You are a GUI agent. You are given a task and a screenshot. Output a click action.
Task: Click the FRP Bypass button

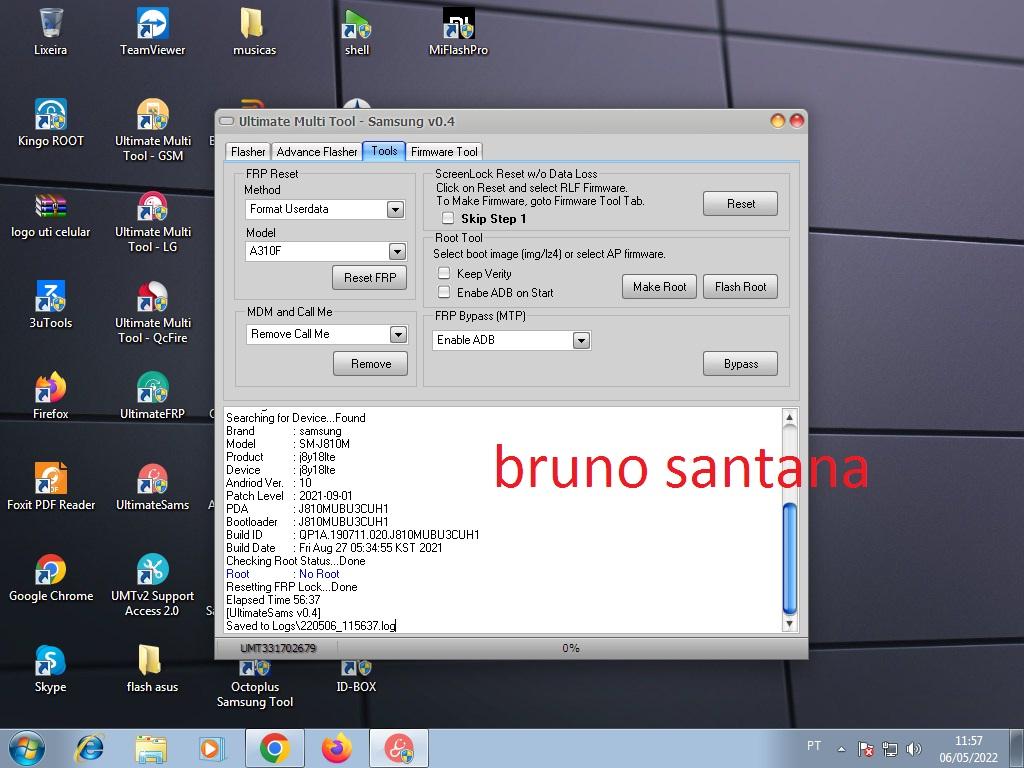pyautogui.click(x=741, y=364)
